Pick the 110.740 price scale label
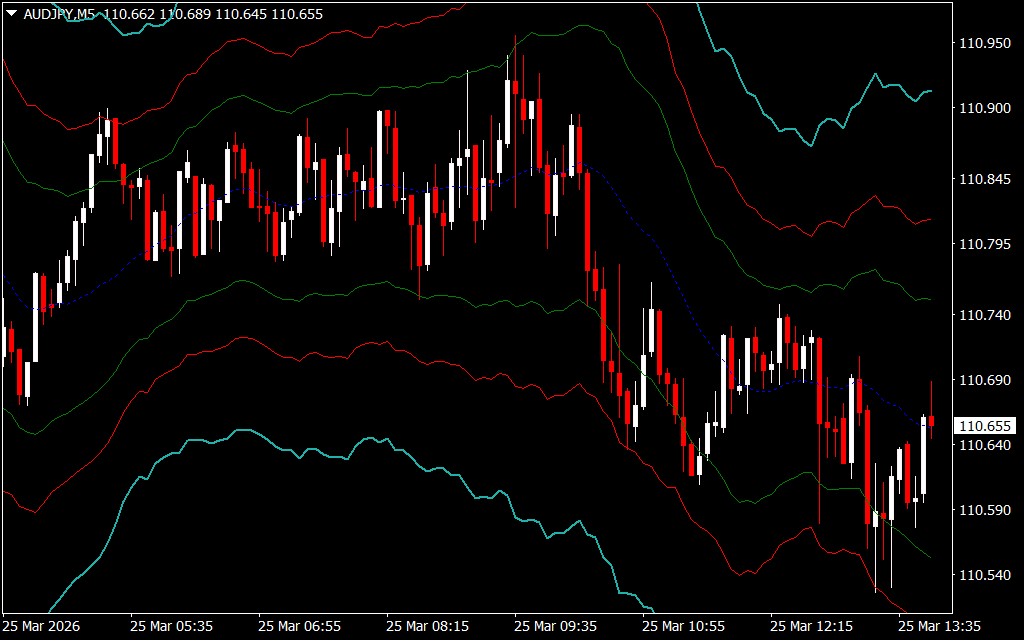 tap(983, 315)
